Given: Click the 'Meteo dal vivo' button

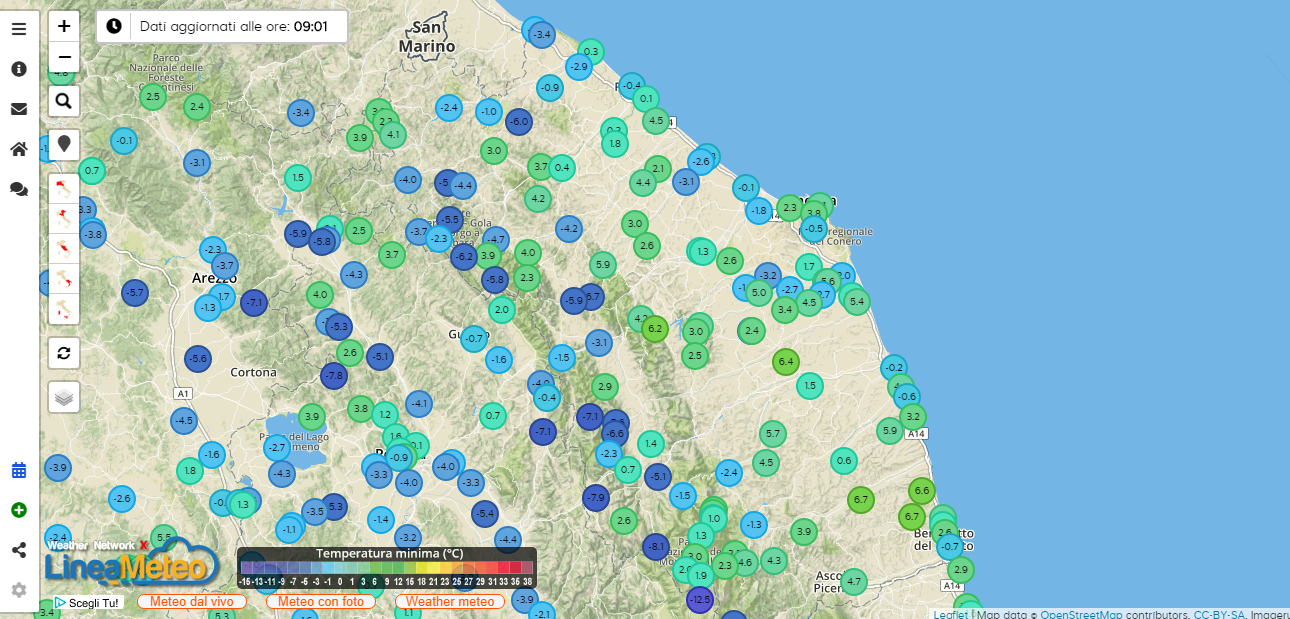Looking at the screenshot, I should pyautogui.click(x=192, y=601).
